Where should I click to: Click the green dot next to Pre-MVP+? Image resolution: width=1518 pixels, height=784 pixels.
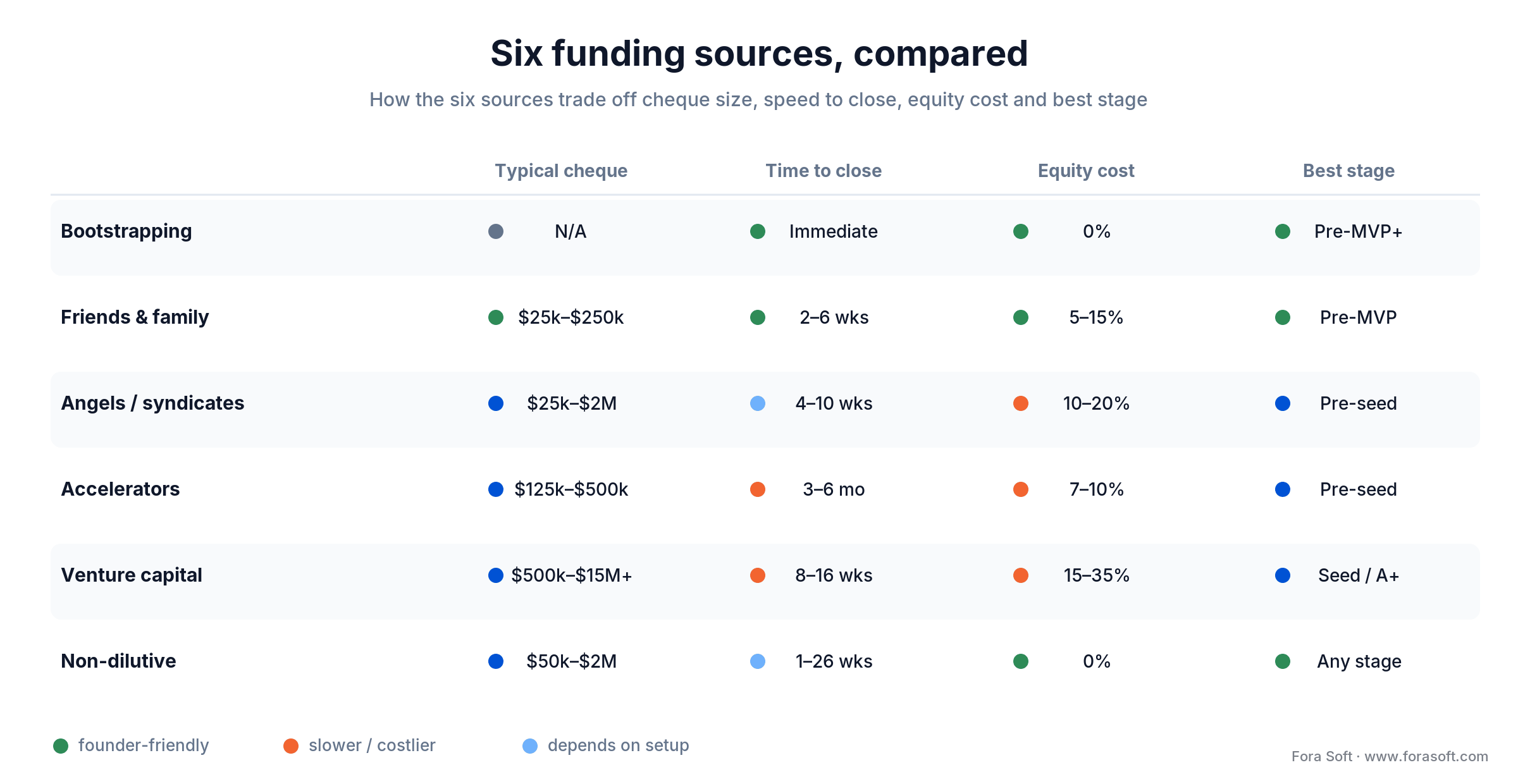pyautogui.click(x=1283, y=231)
